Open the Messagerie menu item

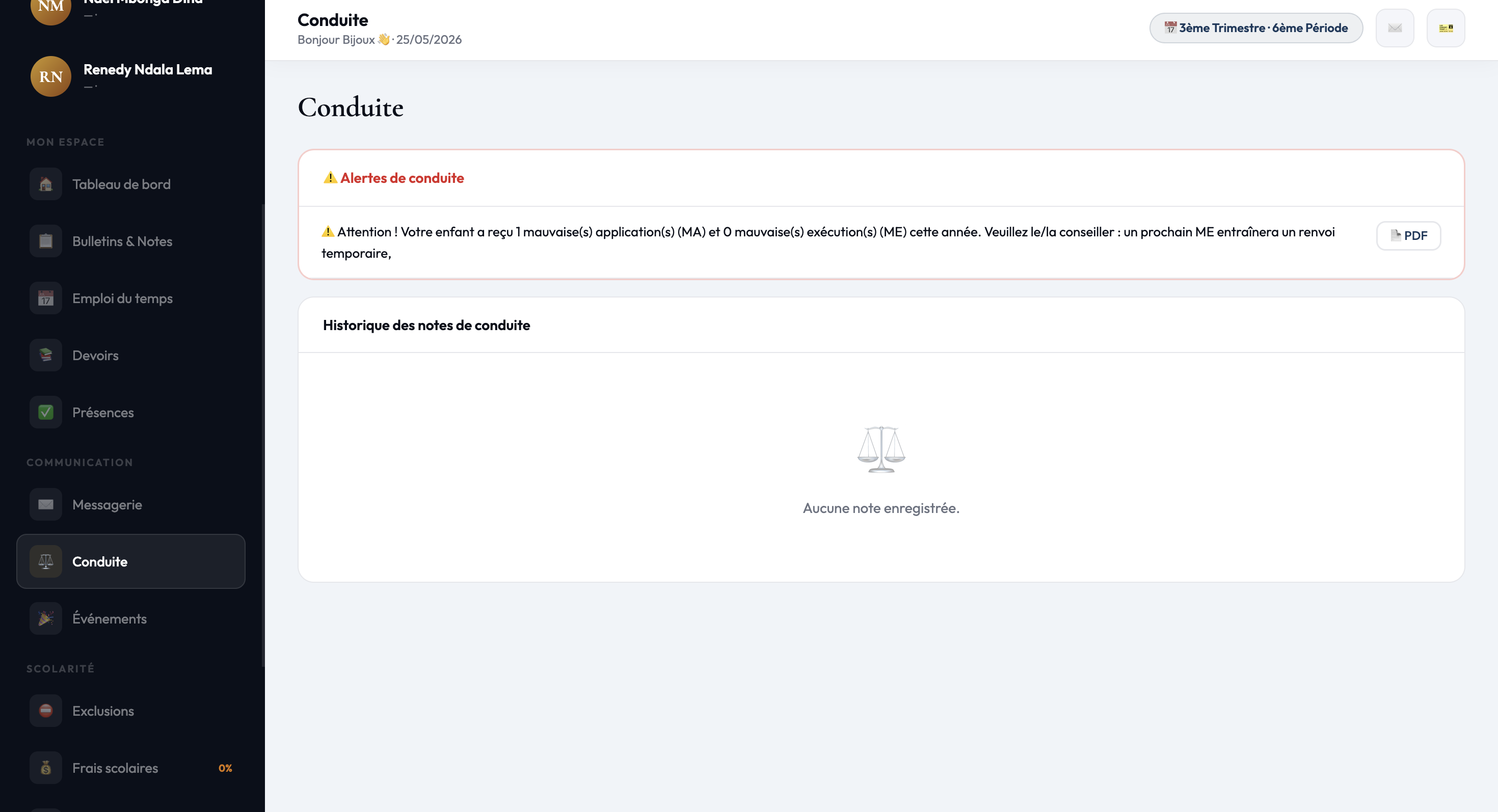click(x=131, y=504)
